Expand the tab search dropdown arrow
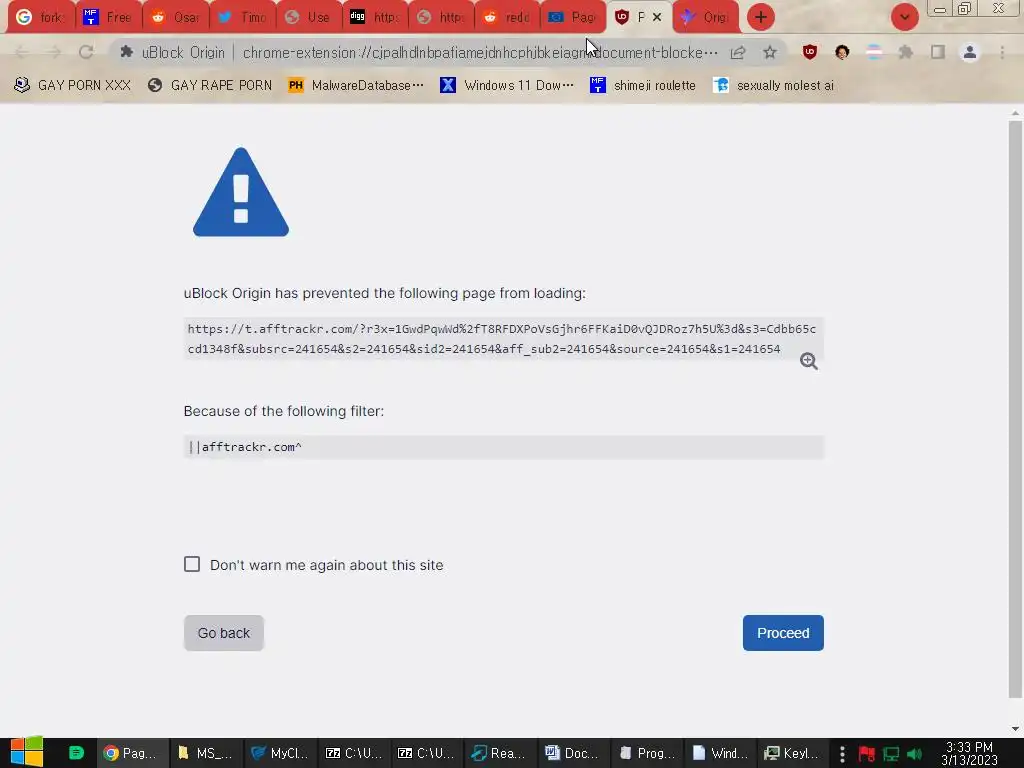Screen dimensions: 1024x768 click(x=904, y=17)
